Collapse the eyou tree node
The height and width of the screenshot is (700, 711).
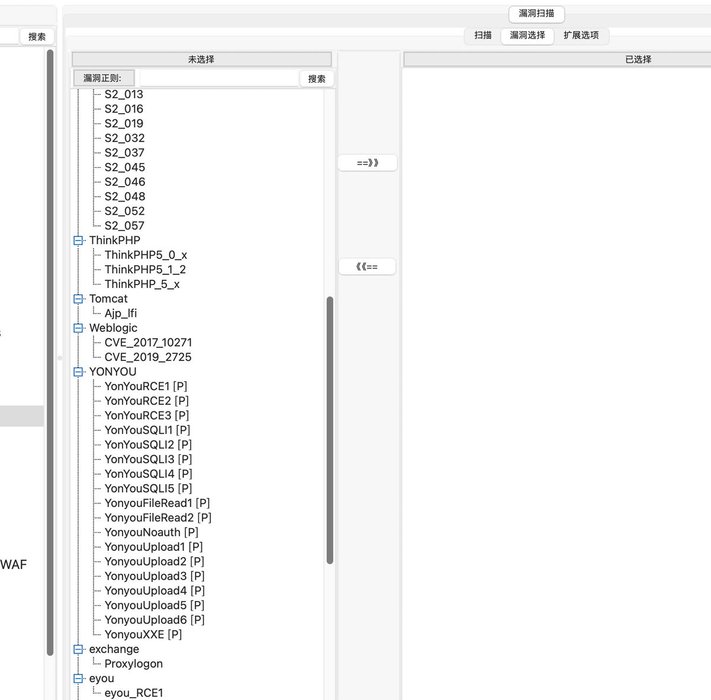(x=79, y=678)
